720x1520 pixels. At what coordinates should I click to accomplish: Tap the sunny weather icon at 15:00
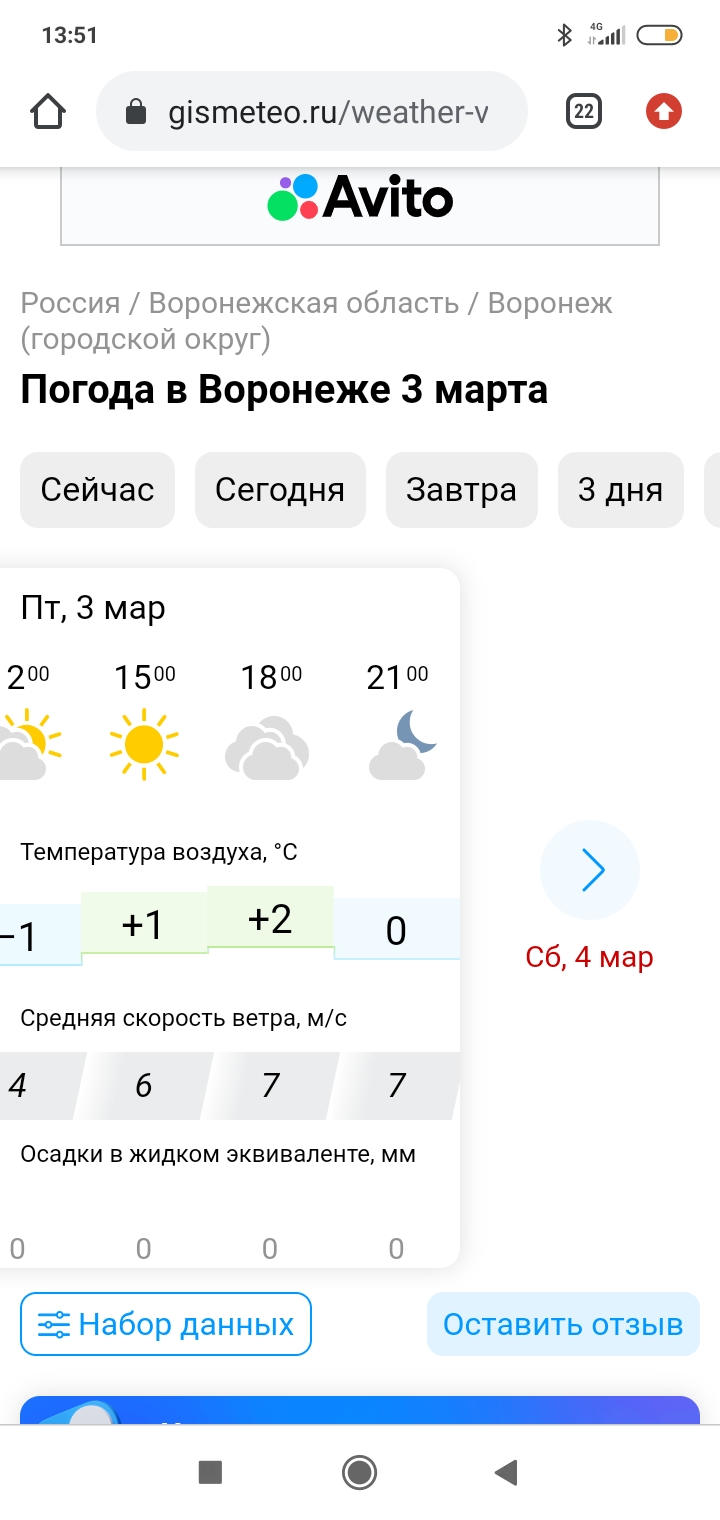coord(144,743)
